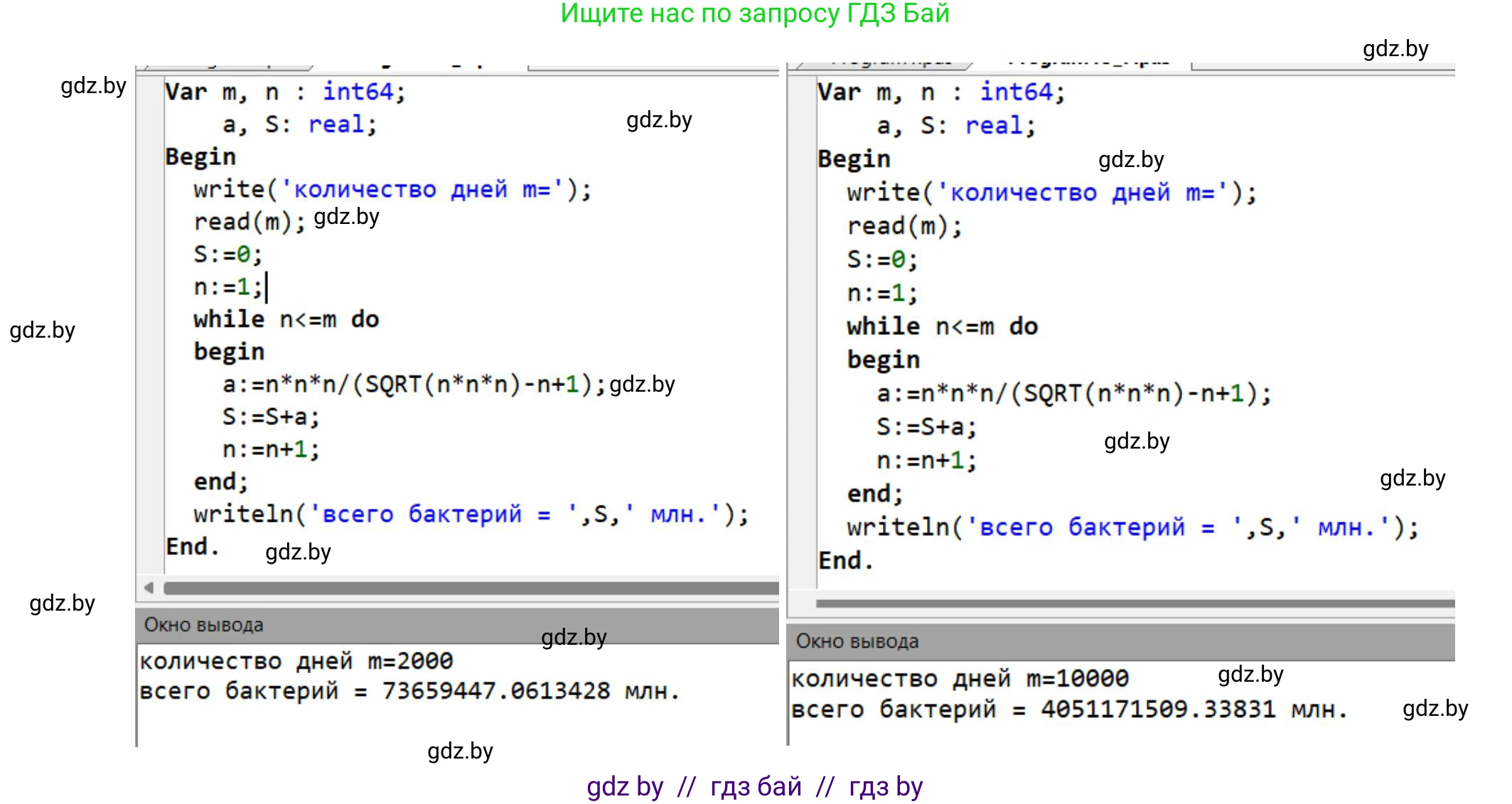Click the right 'Окно вывода' panel header
This screenshot has width=1512, height=804.
(857, 642)
